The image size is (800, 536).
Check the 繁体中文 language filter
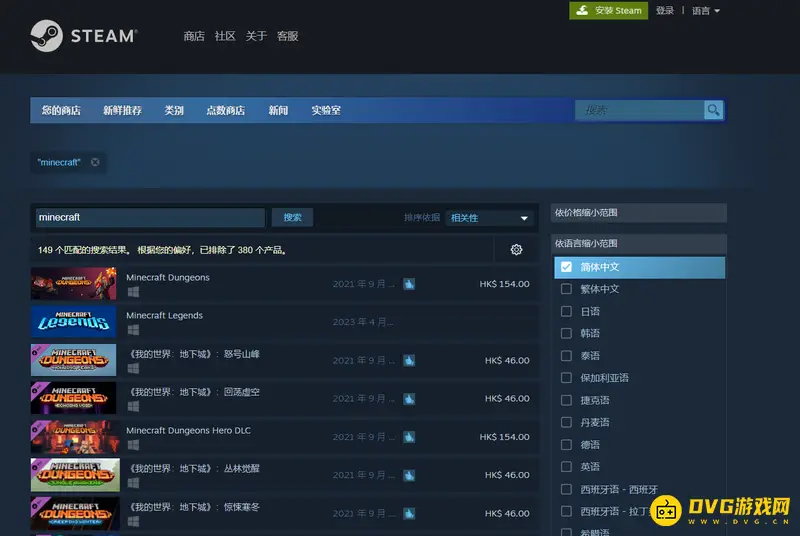pyautogui.click(x=566, y=289)
